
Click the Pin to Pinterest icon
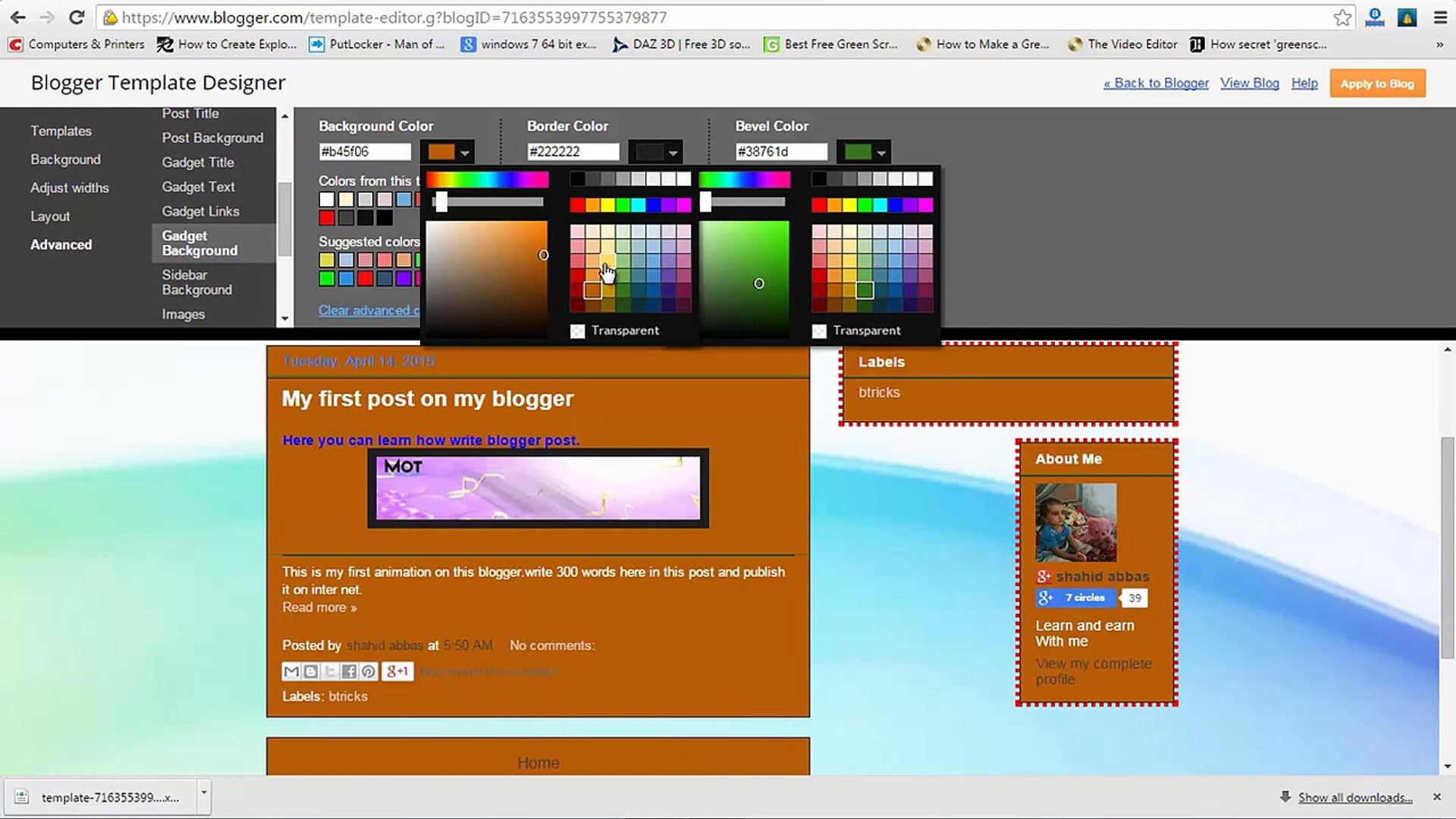point(368,671)
